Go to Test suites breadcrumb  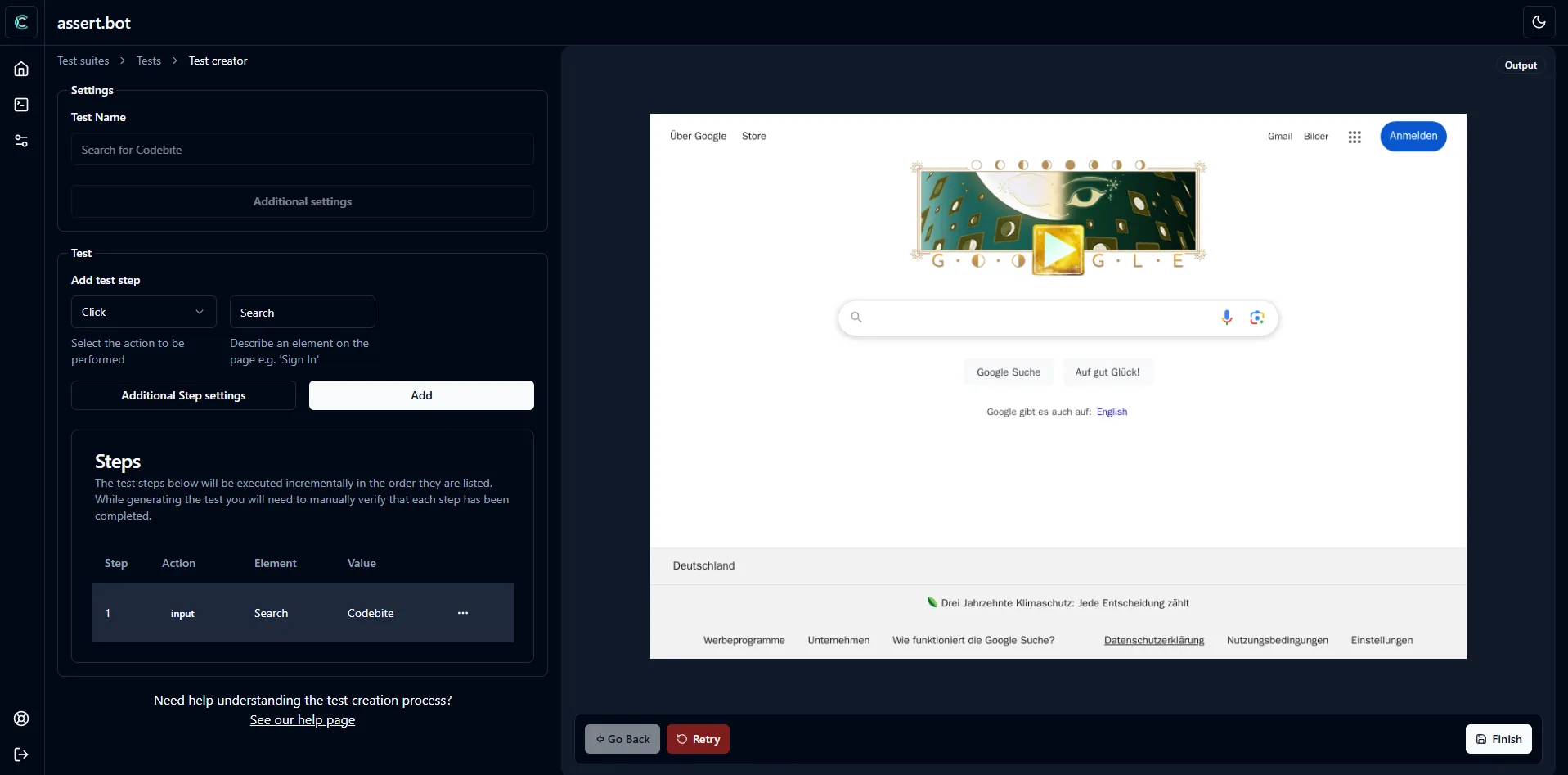83,61
